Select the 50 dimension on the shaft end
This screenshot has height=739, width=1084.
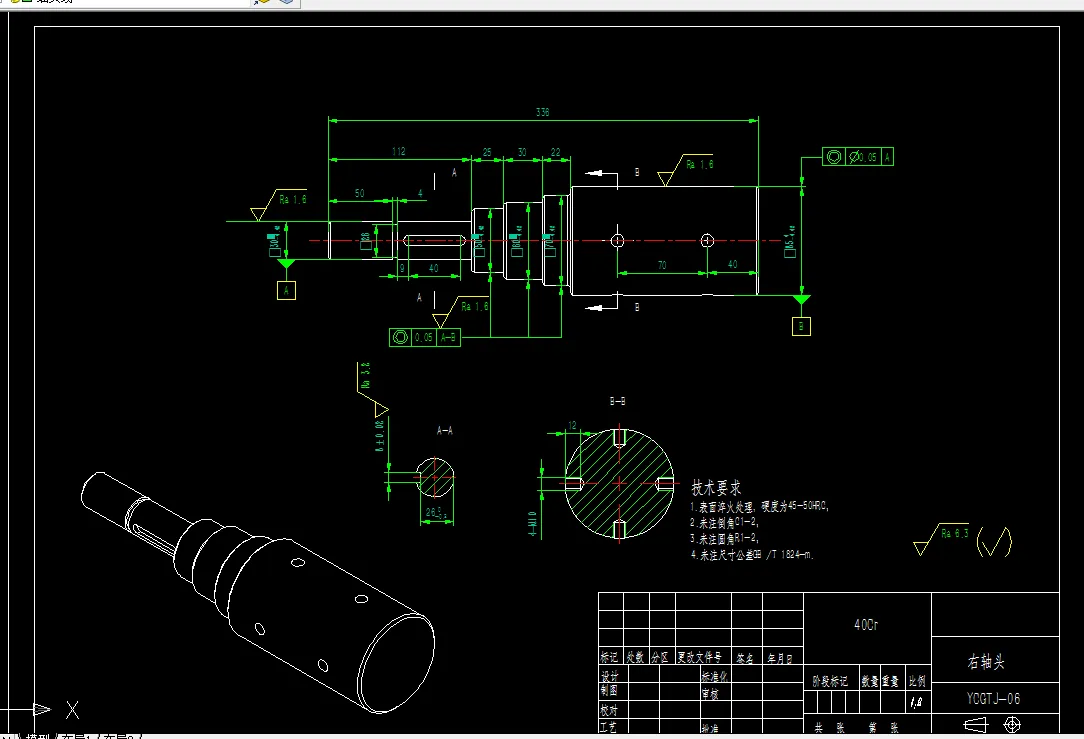[x=359, y=194]
